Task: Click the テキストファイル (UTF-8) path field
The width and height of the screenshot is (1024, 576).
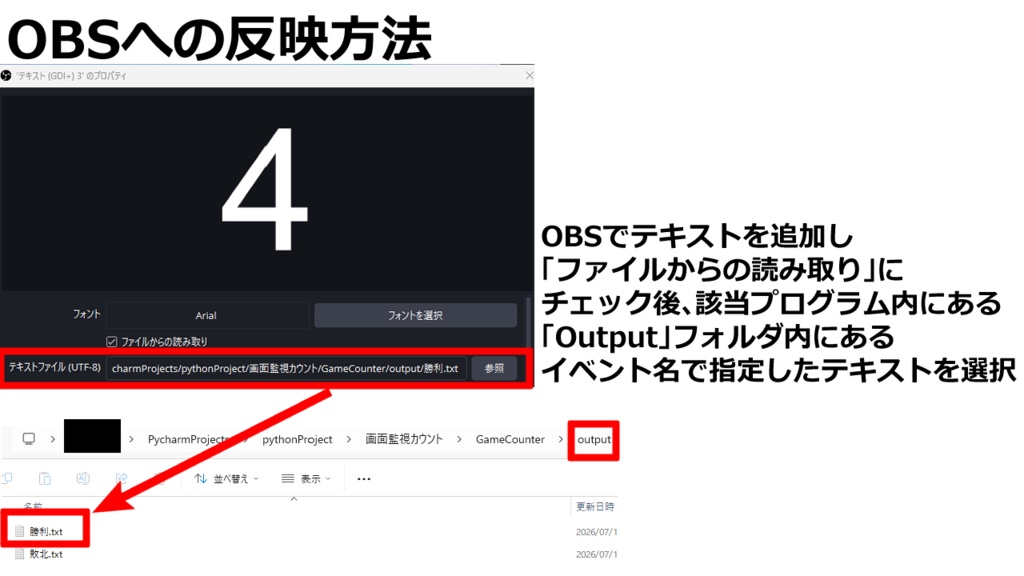Action: tap(286, 368)
